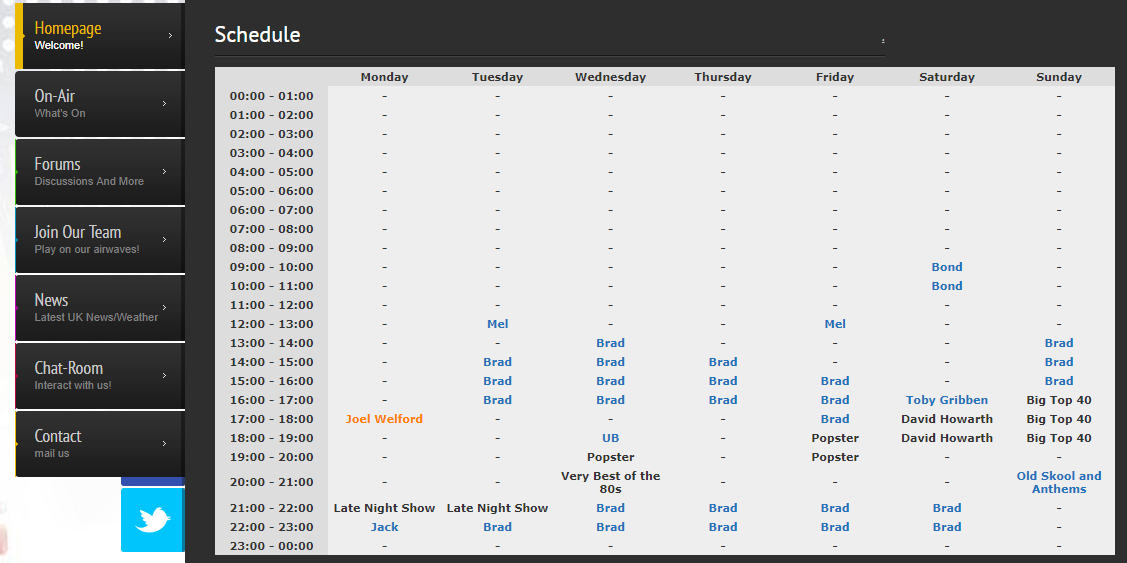Expand the On-Air menu arrow
Viewport: 1127px width, 563px height.
[x=164, y=104]
